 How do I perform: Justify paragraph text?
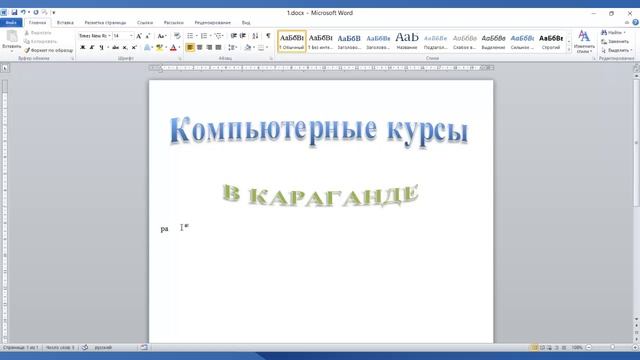(x=218, y=48)
